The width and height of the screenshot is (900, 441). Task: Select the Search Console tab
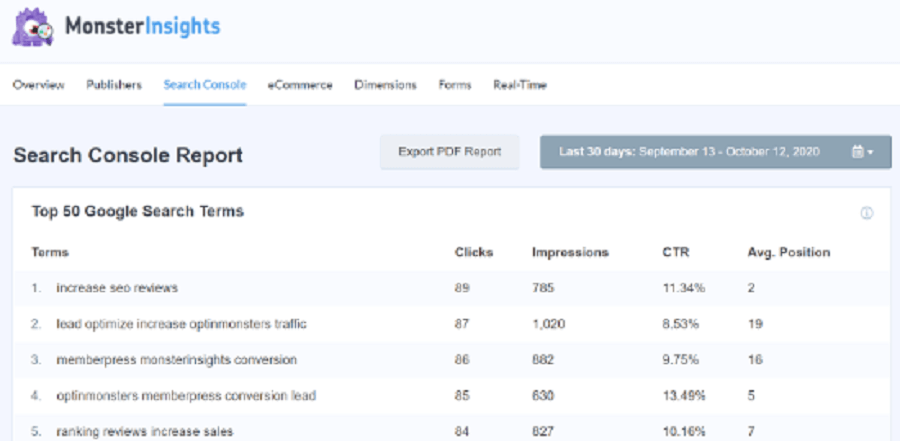pos(205,85)
